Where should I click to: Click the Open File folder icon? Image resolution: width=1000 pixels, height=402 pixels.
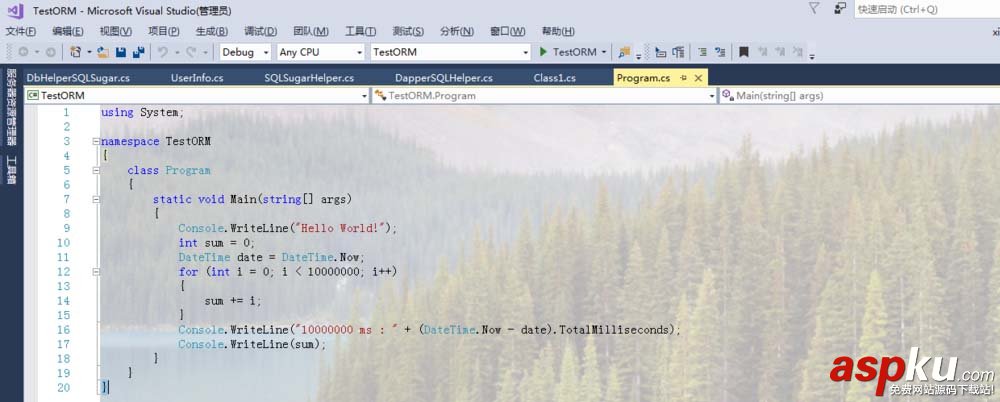(x=103, y=52)
